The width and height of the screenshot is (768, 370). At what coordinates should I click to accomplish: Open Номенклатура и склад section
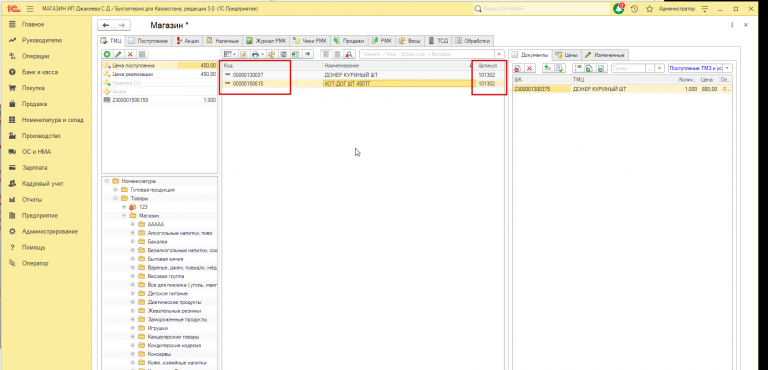(x=52, y=120)
